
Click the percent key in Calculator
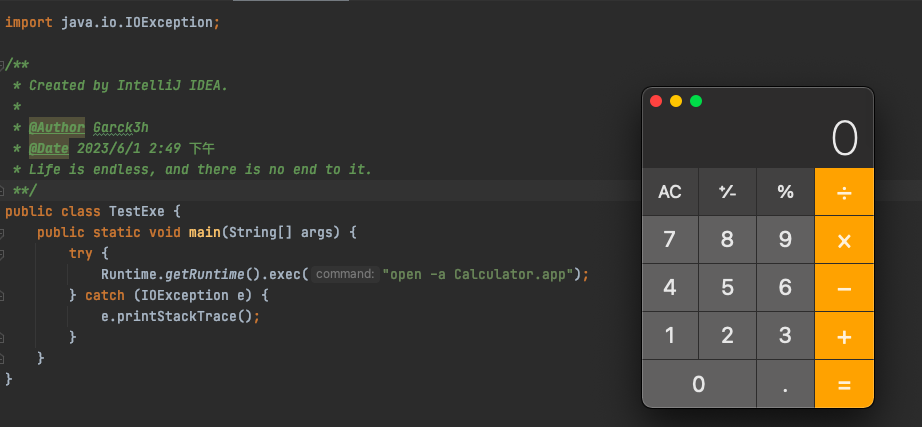(x=786, y=192)
